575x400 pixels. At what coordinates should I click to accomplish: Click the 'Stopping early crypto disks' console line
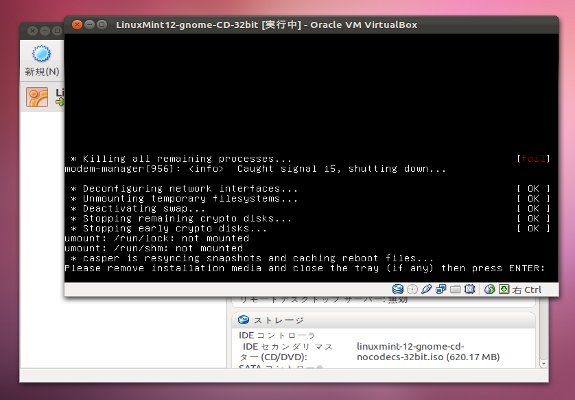pos(169,228)
